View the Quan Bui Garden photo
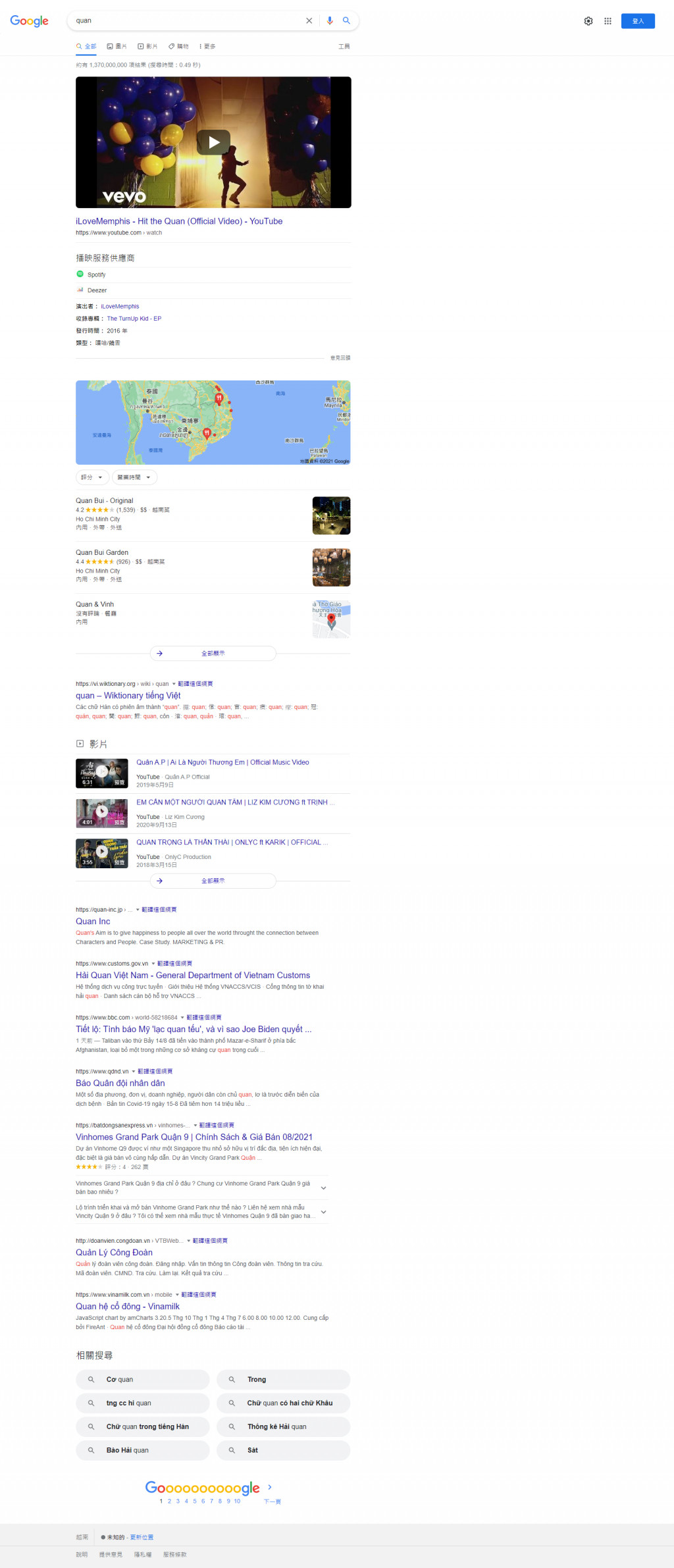 tap(332, 567)
